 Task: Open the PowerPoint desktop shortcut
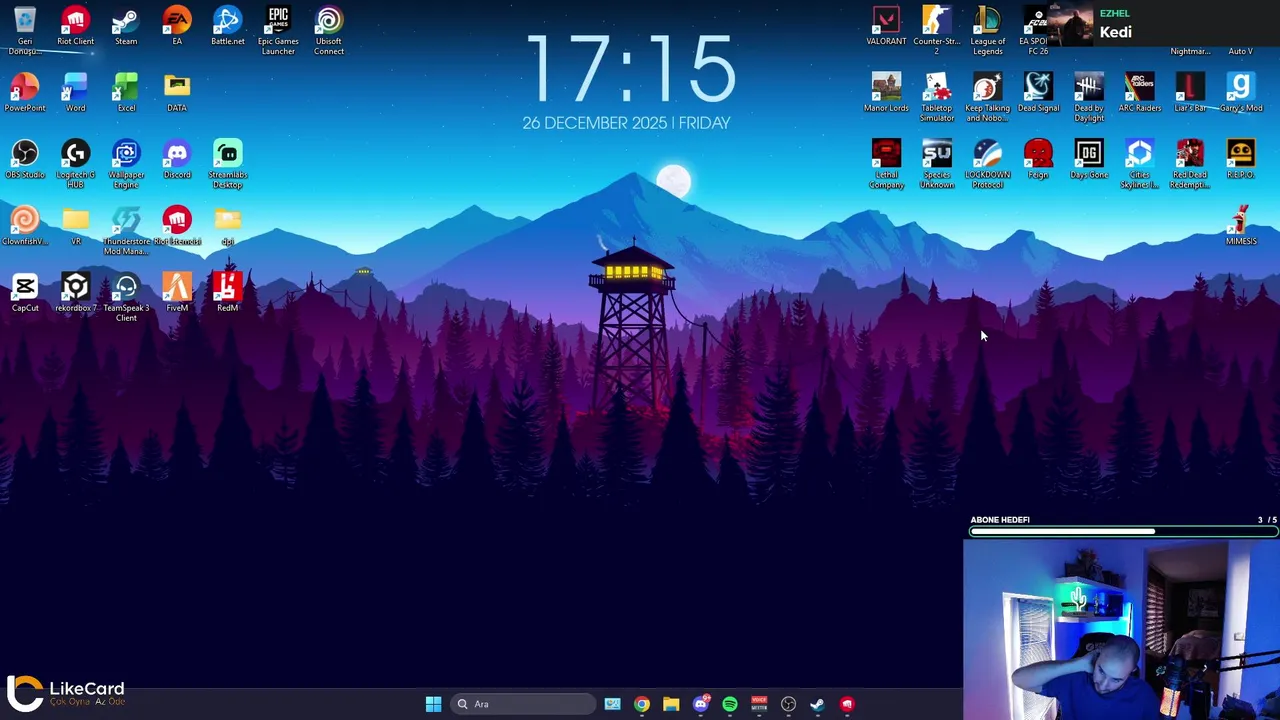pyautogui.click(x=25, y=92)
